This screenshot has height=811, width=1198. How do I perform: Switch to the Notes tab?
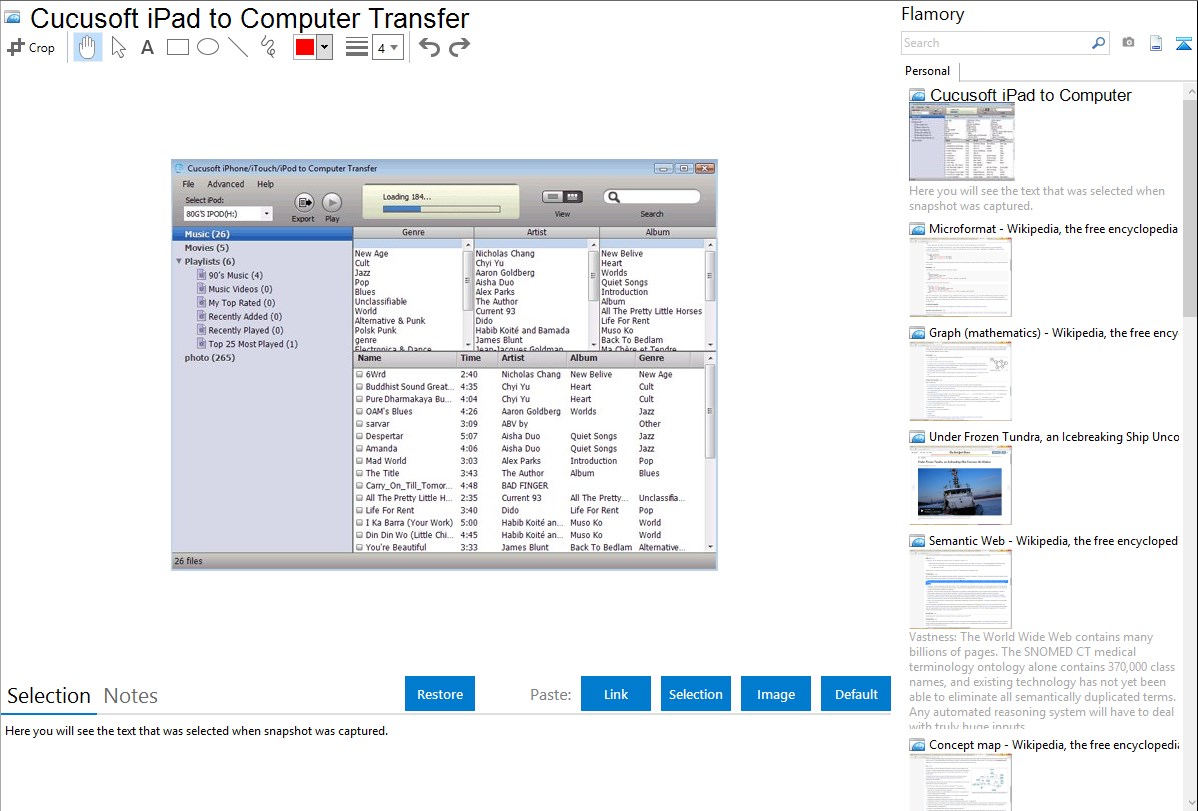(x=131, y=696)
